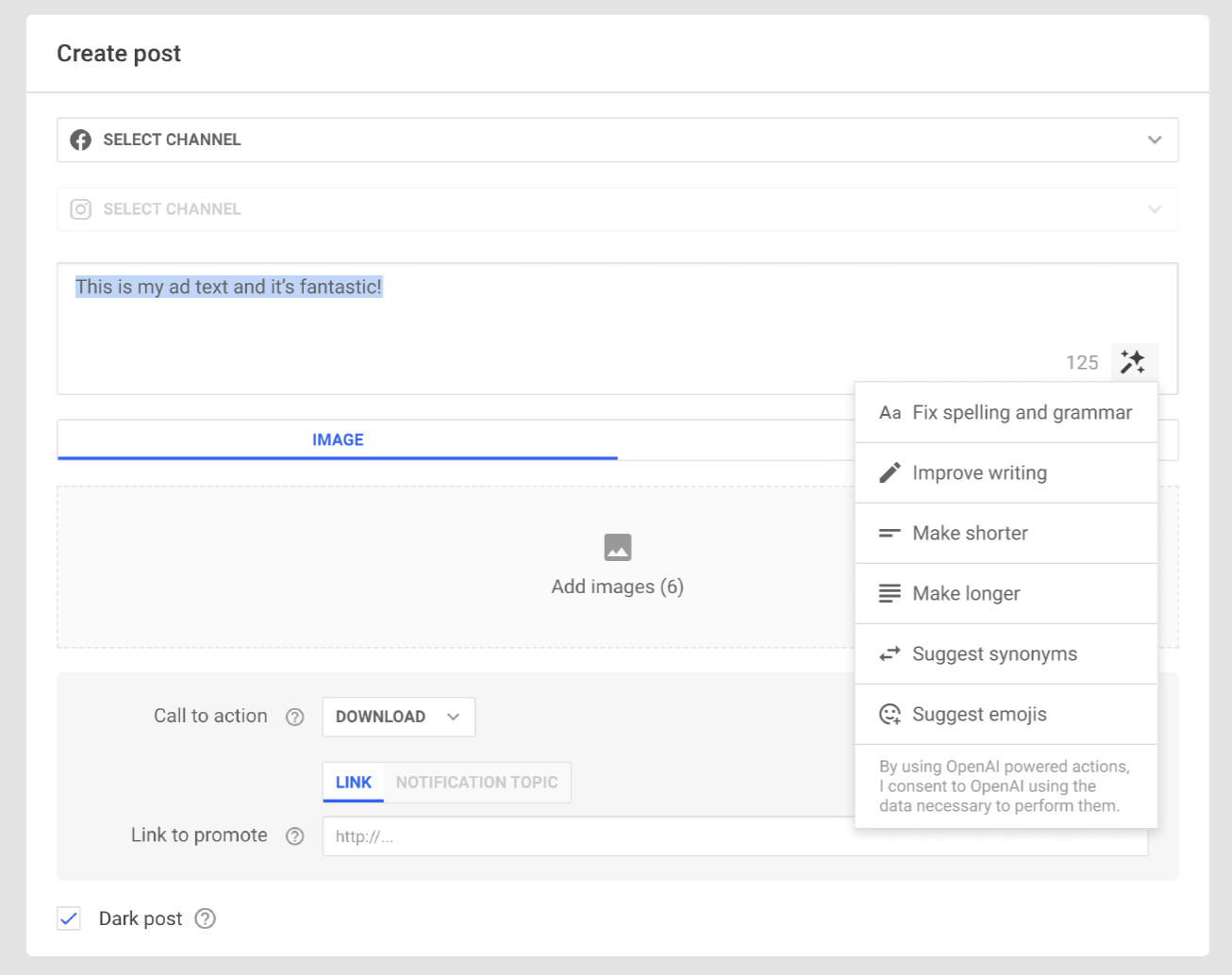Click the help icon next to Dark post
This screenshot has height=975, width=1232.
coord(206,918)
